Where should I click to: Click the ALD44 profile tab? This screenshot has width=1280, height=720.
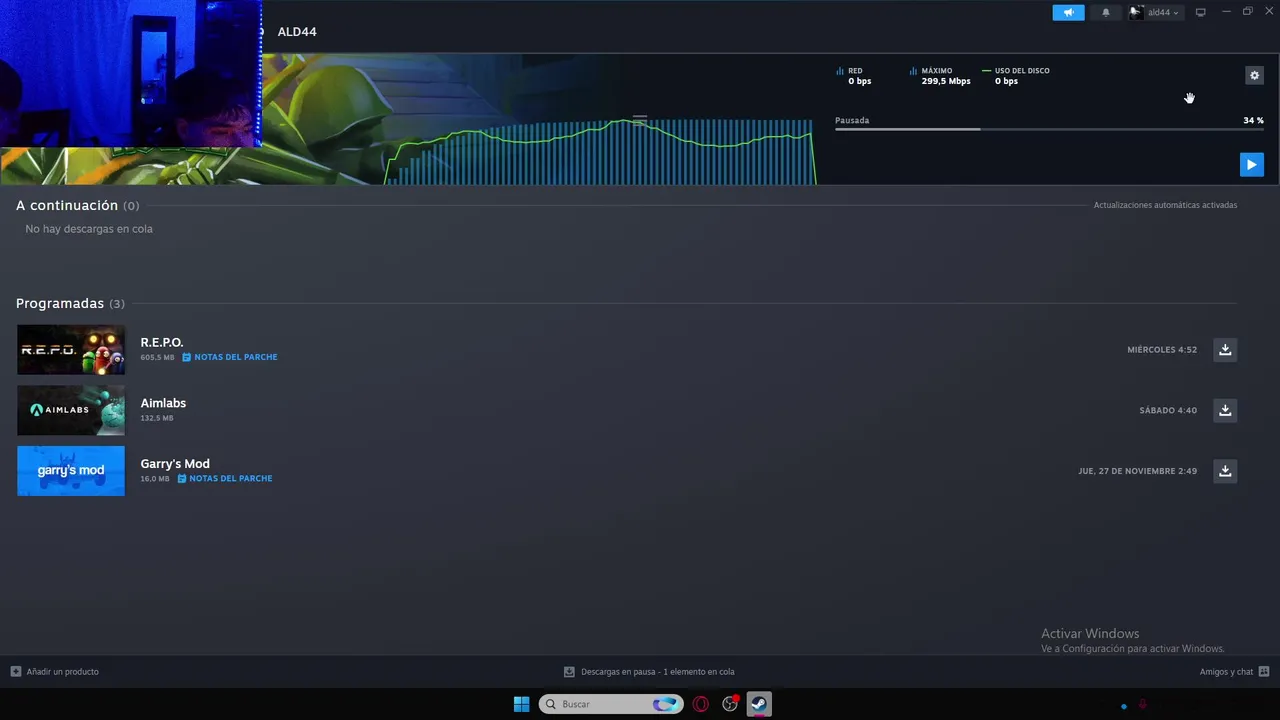click(x=297, y=32)
